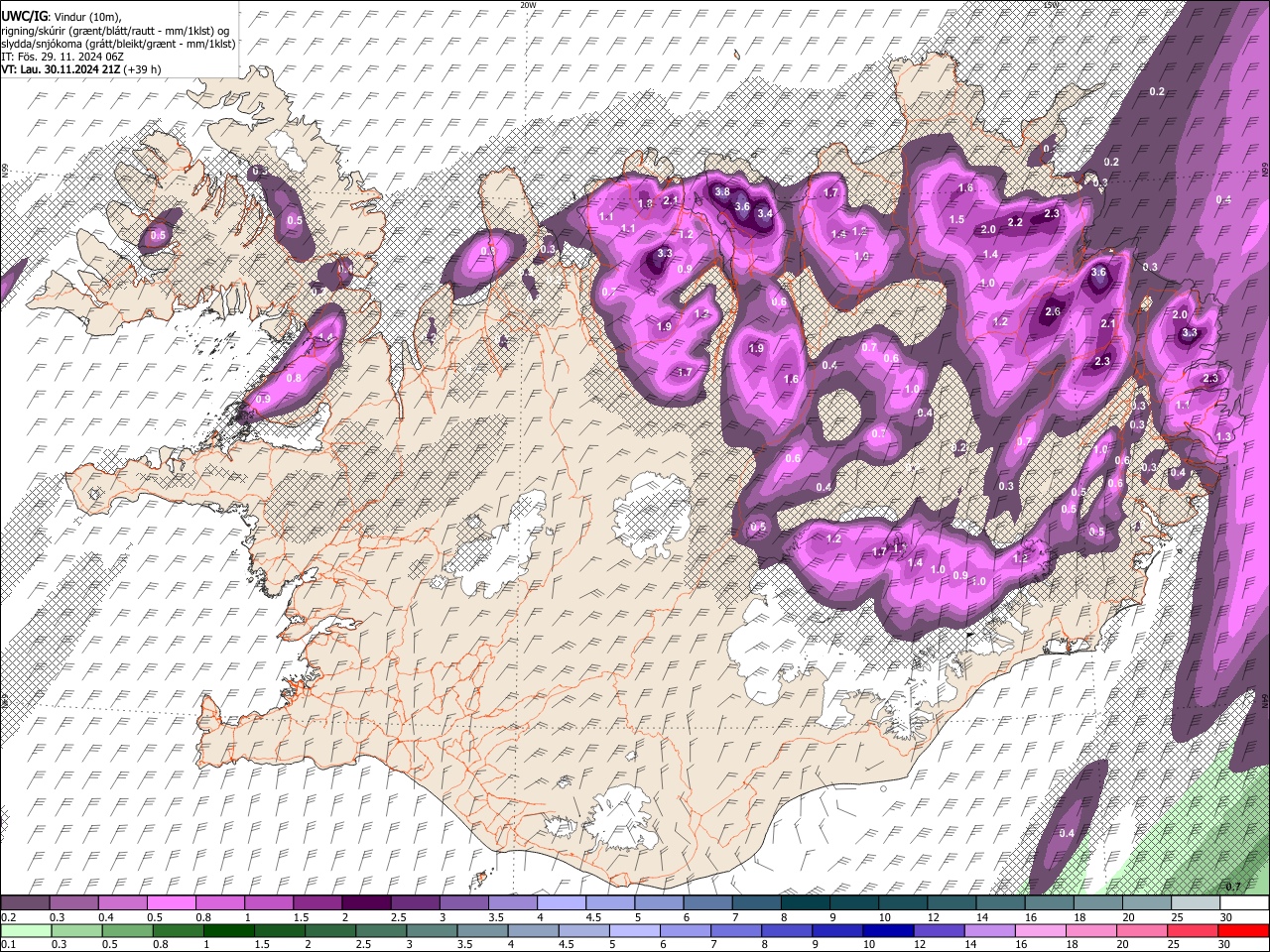
Task: Click the 30 label on the rain legend row
Action: pyautogui.click(x=1226, y=944)
